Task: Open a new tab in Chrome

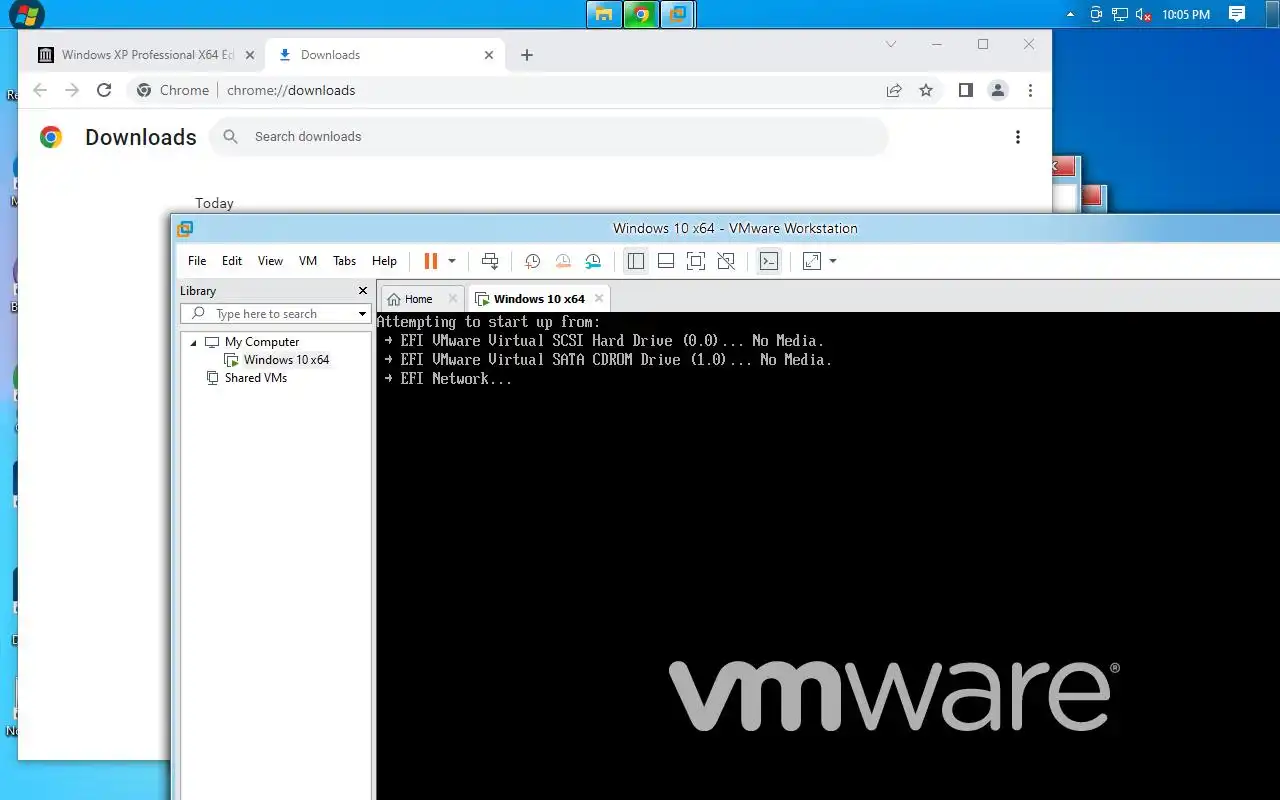Action: [x=527, y=55]
